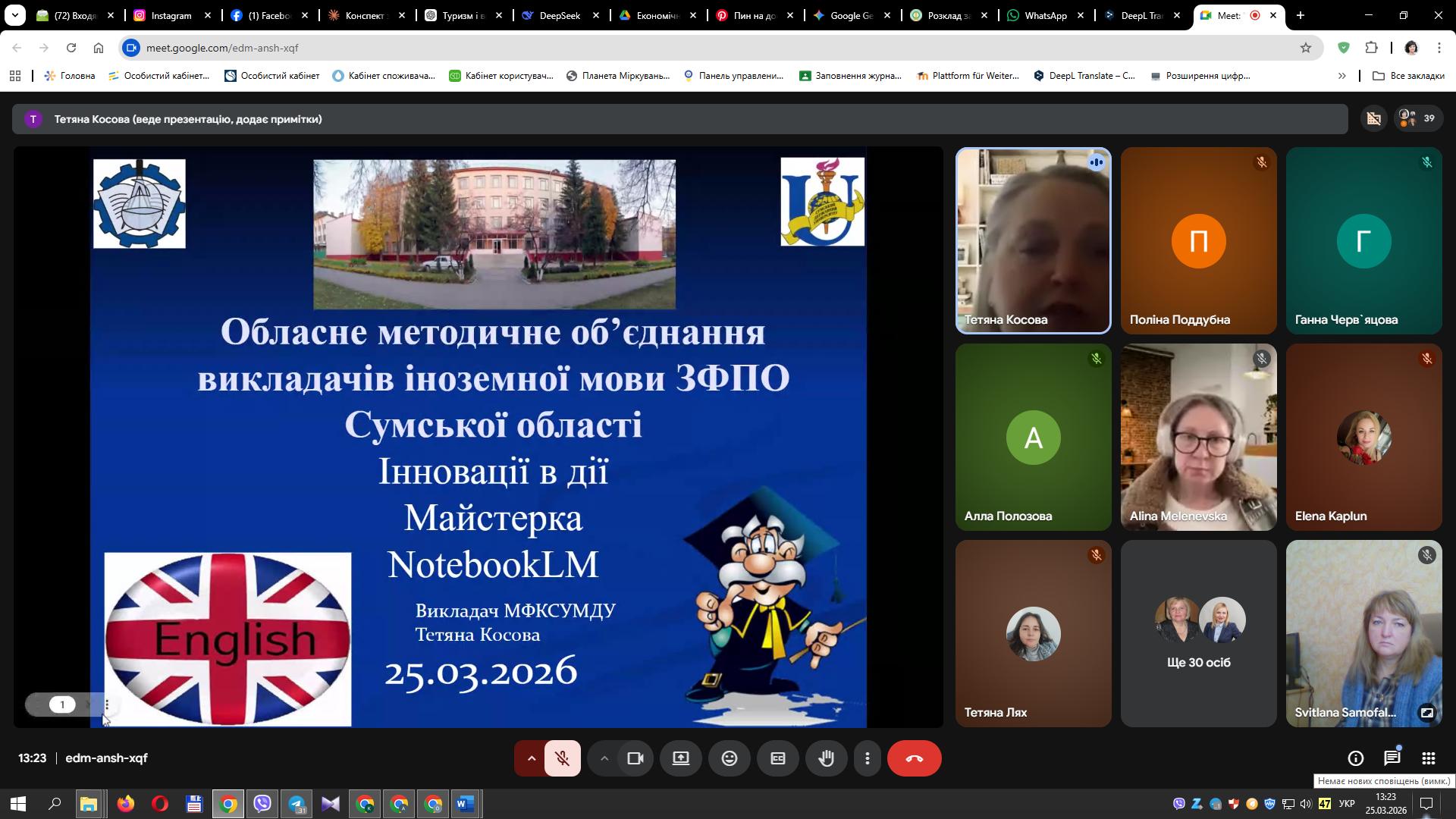1456x819 pixels.
Task: View meeting details with the info icon
Action: (x=1354, y=758)
